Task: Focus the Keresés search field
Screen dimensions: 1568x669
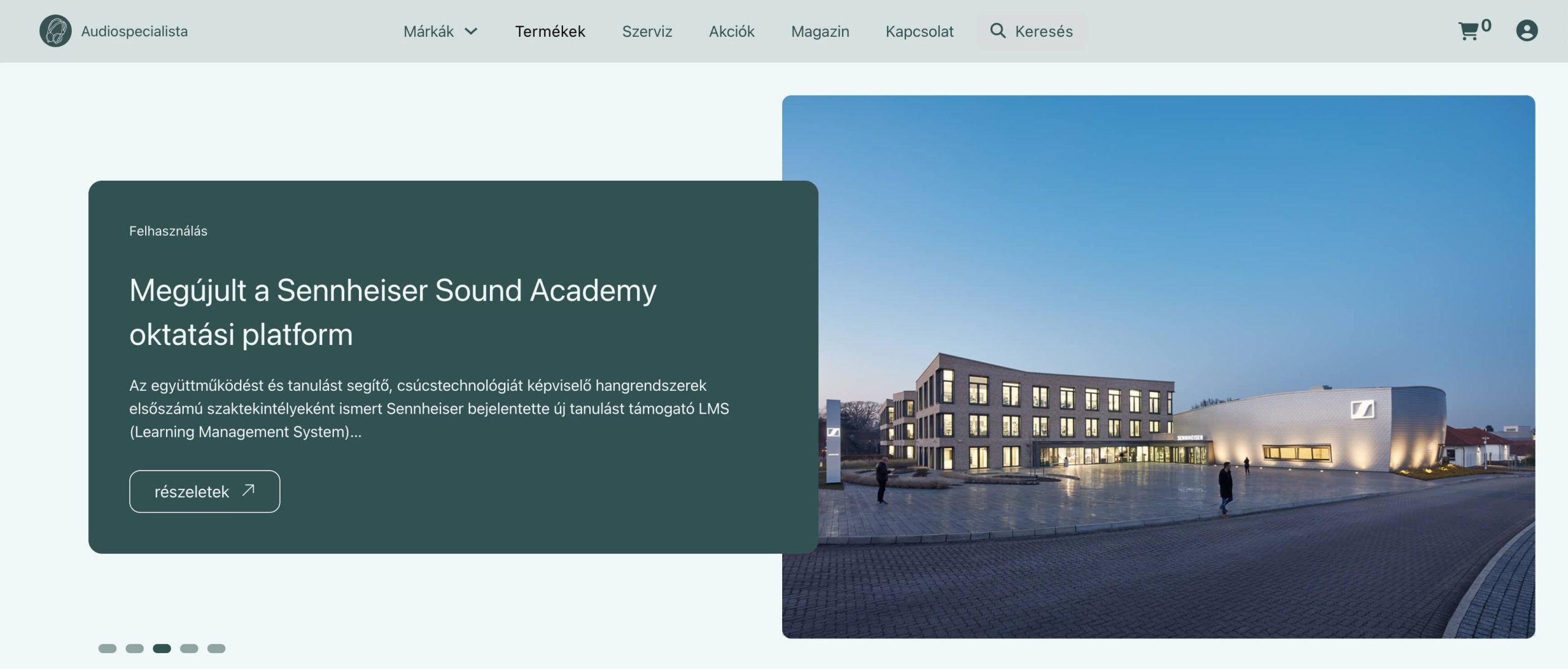Action: click(x=1031, y=31)
